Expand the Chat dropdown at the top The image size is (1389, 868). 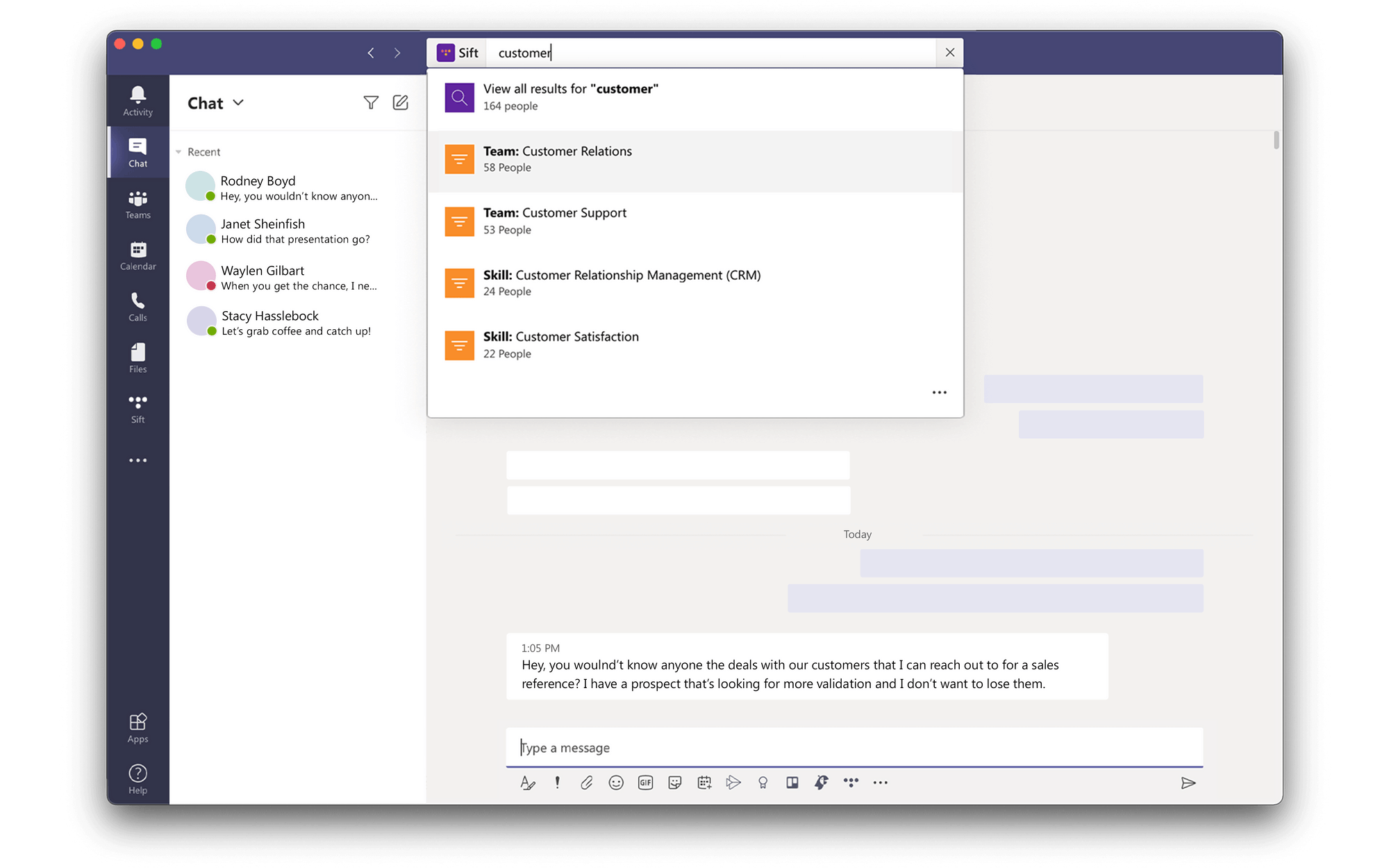click(x=238, y=103)
